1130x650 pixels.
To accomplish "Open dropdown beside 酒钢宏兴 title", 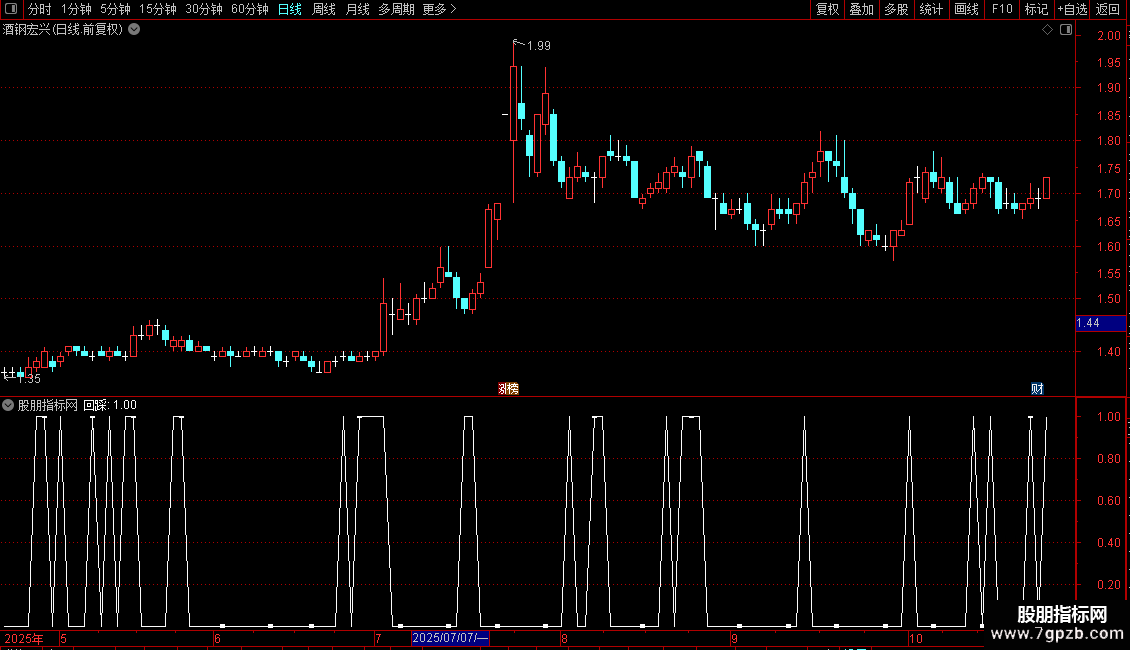I will [x=134, y=30].
